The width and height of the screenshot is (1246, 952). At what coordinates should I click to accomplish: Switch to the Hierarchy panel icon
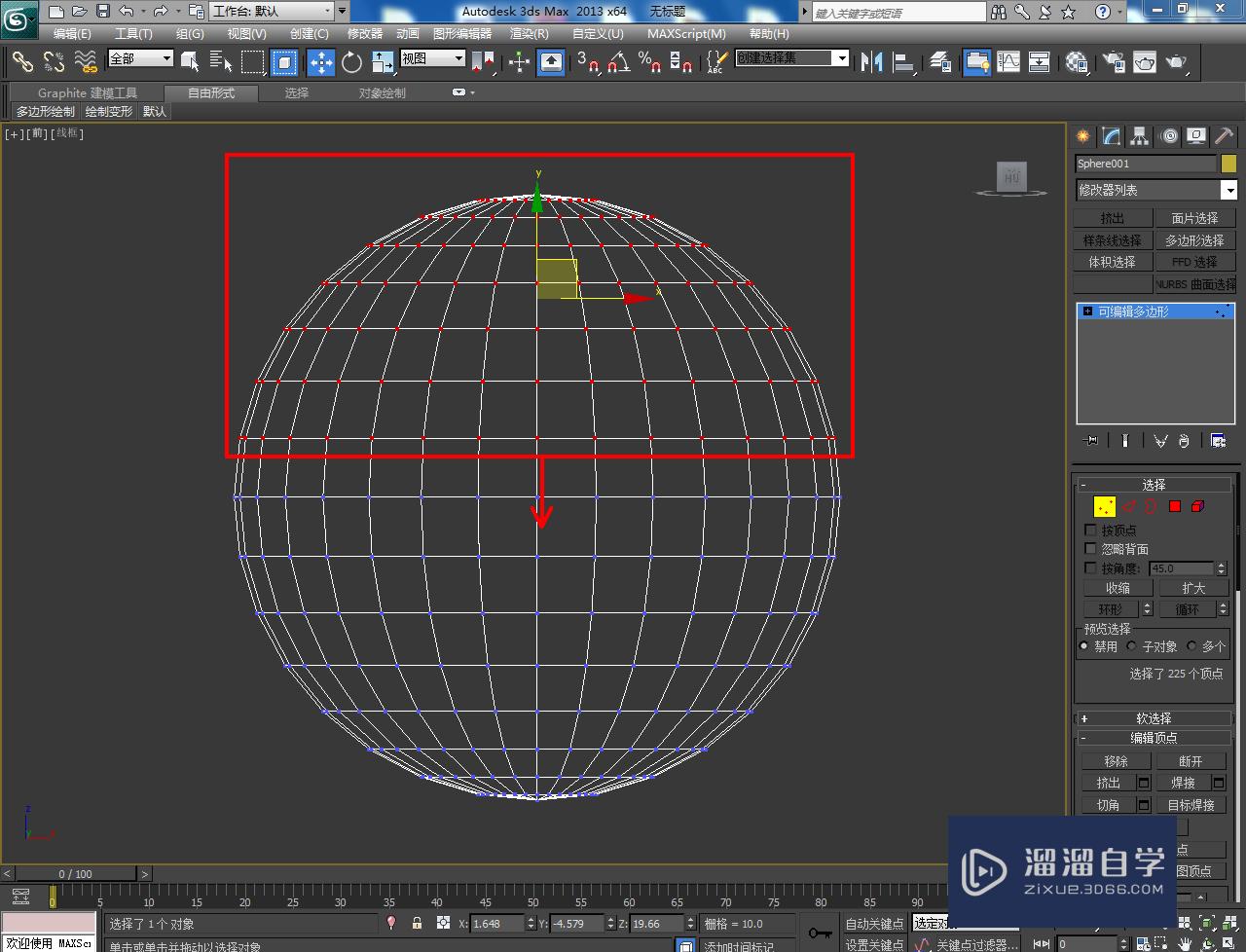(x=1140, y=136)
